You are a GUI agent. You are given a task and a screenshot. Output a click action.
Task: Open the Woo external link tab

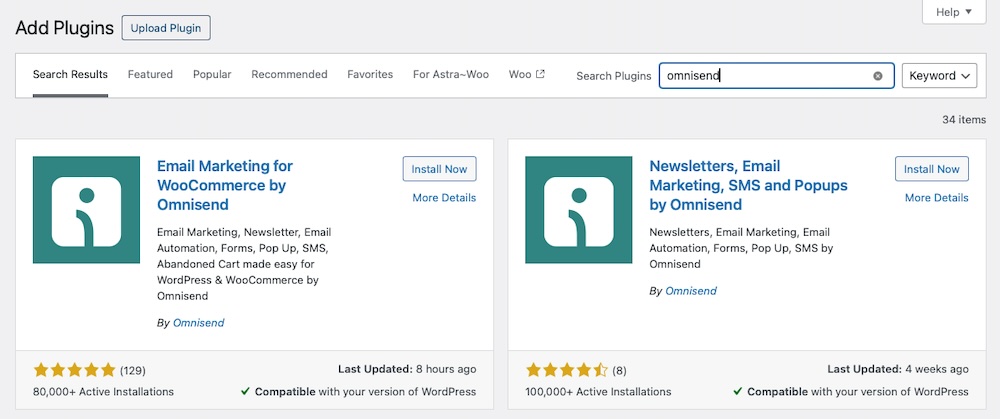[x=526, y=75]
